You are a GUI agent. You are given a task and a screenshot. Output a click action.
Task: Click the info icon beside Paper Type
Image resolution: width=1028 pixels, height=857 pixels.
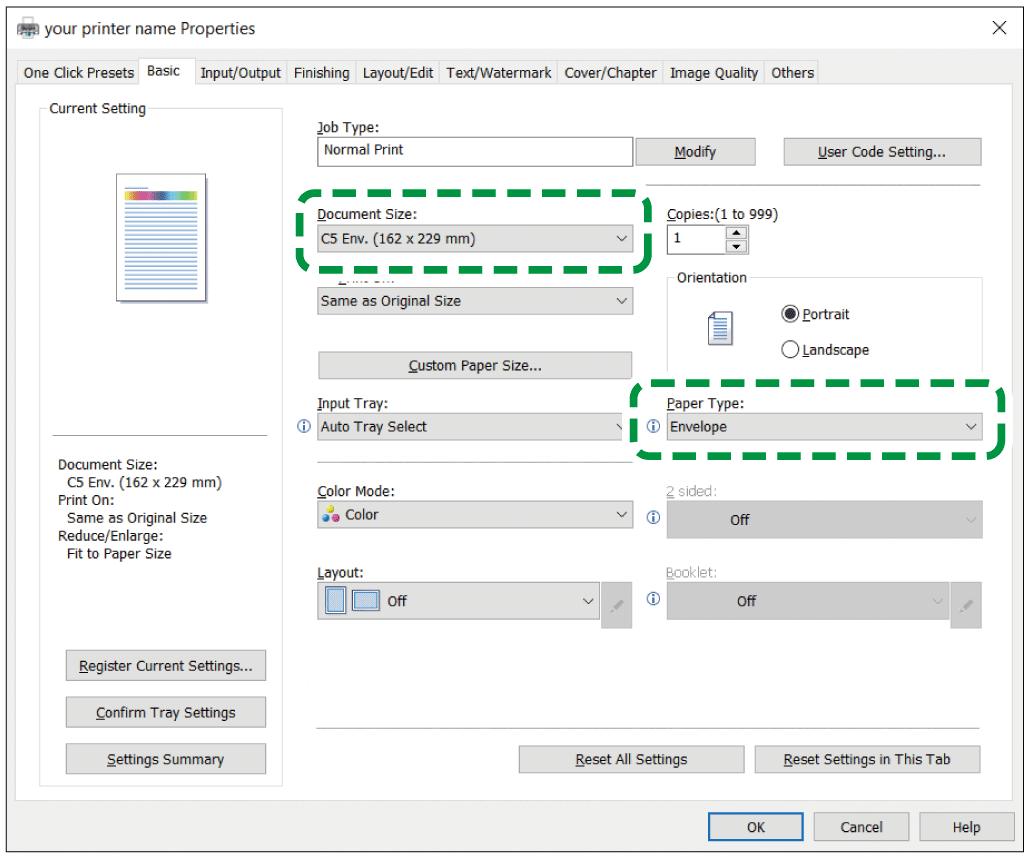click(x=653, y=427)
